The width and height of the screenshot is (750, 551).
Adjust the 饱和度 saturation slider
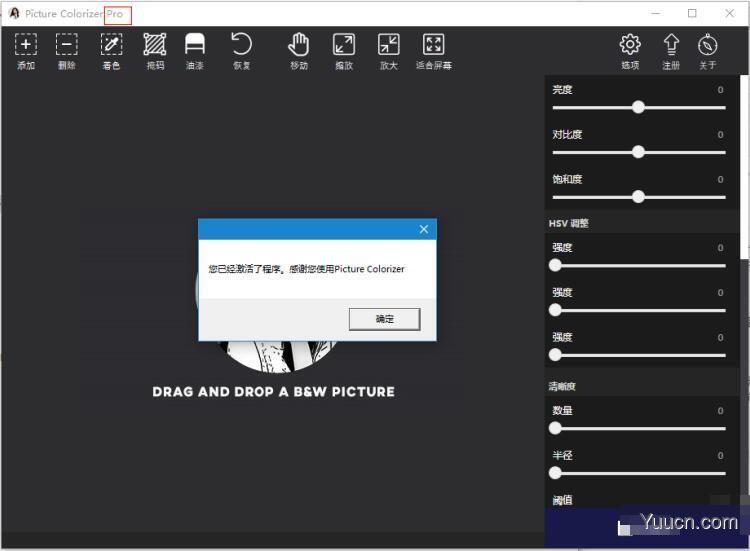639,197
